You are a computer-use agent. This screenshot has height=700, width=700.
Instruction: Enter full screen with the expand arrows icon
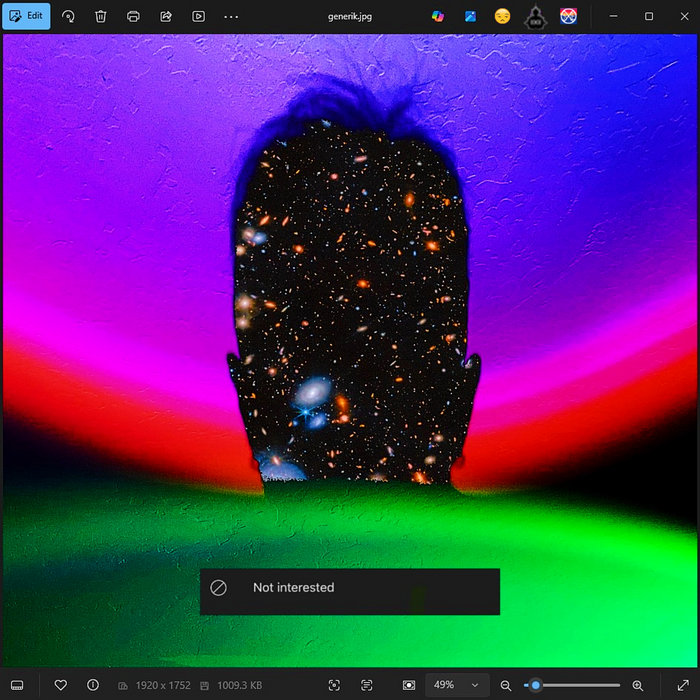point(683,685)
